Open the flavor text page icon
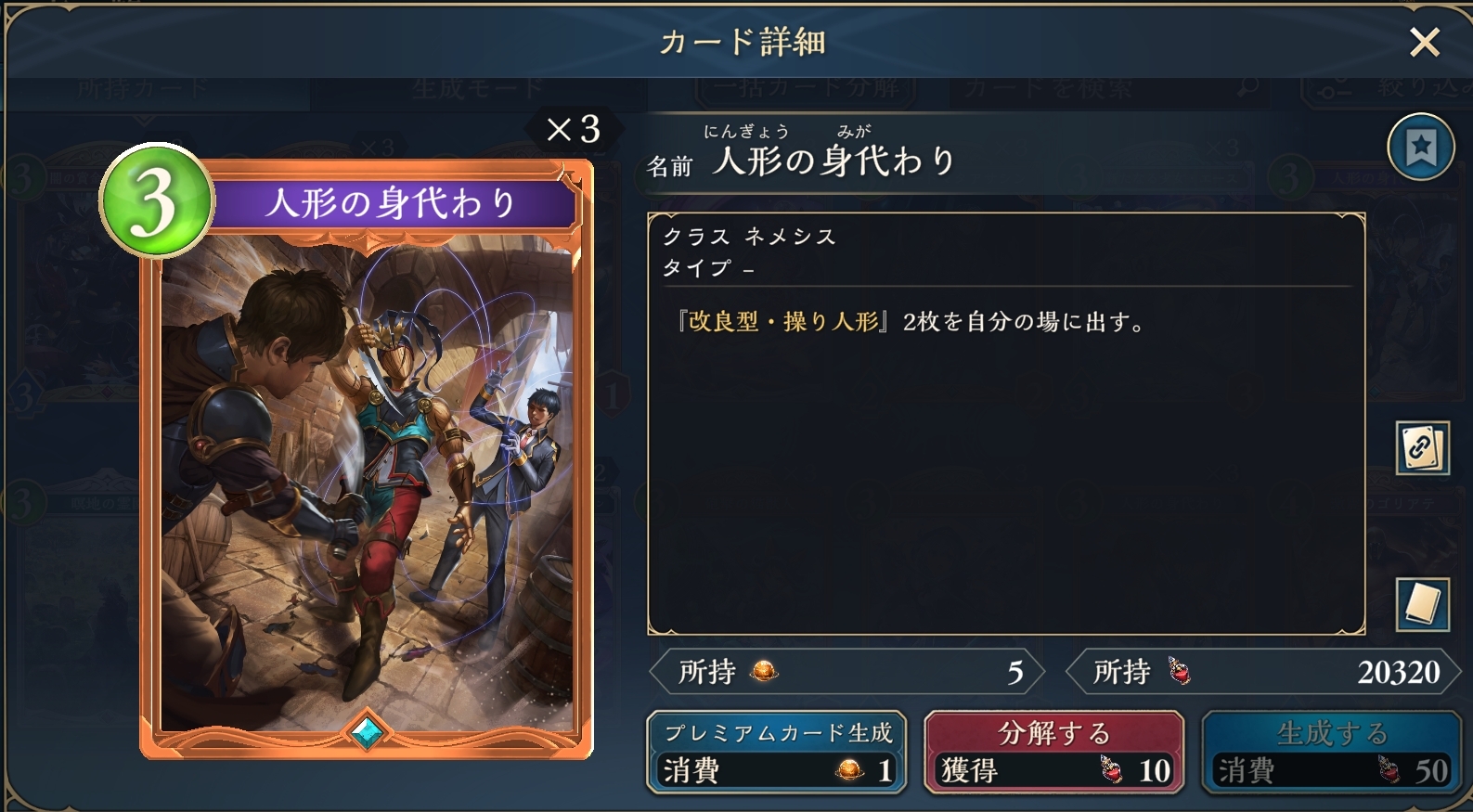 pos(1422,604)
